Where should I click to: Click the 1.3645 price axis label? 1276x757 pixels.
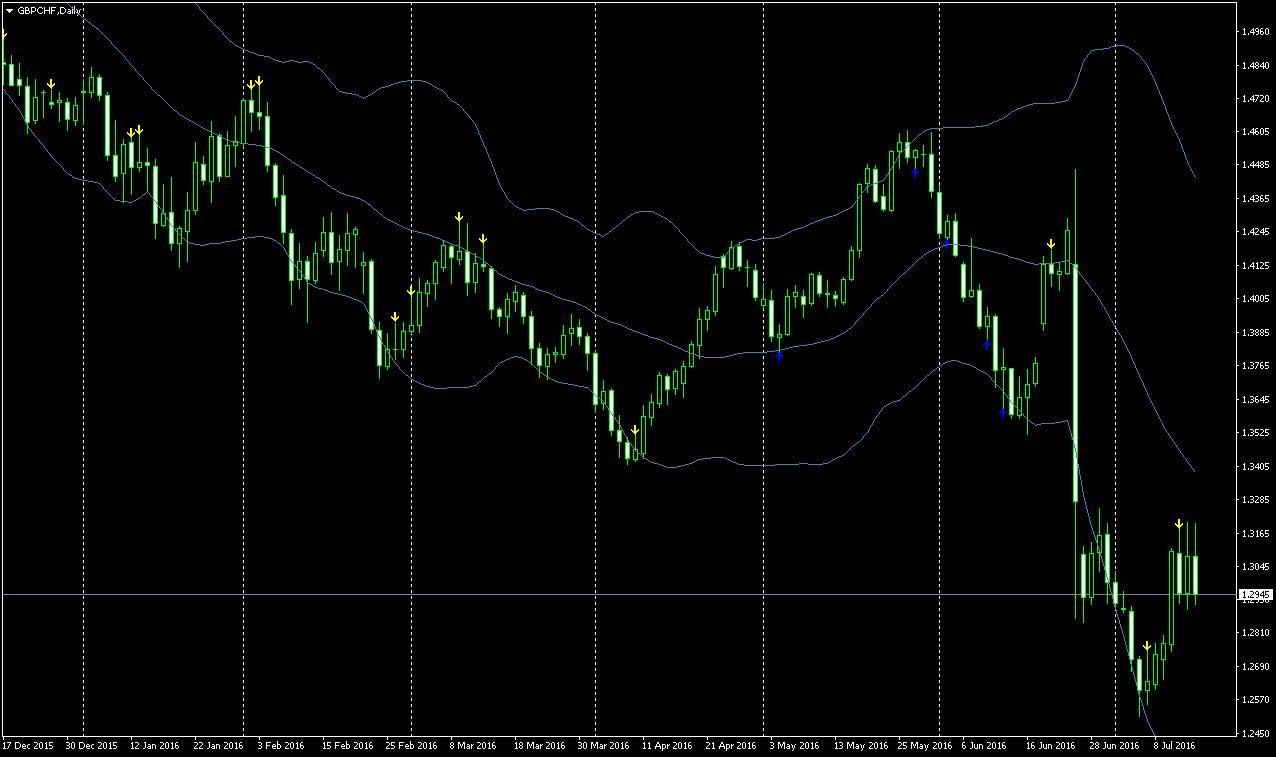click(1256, 399)
